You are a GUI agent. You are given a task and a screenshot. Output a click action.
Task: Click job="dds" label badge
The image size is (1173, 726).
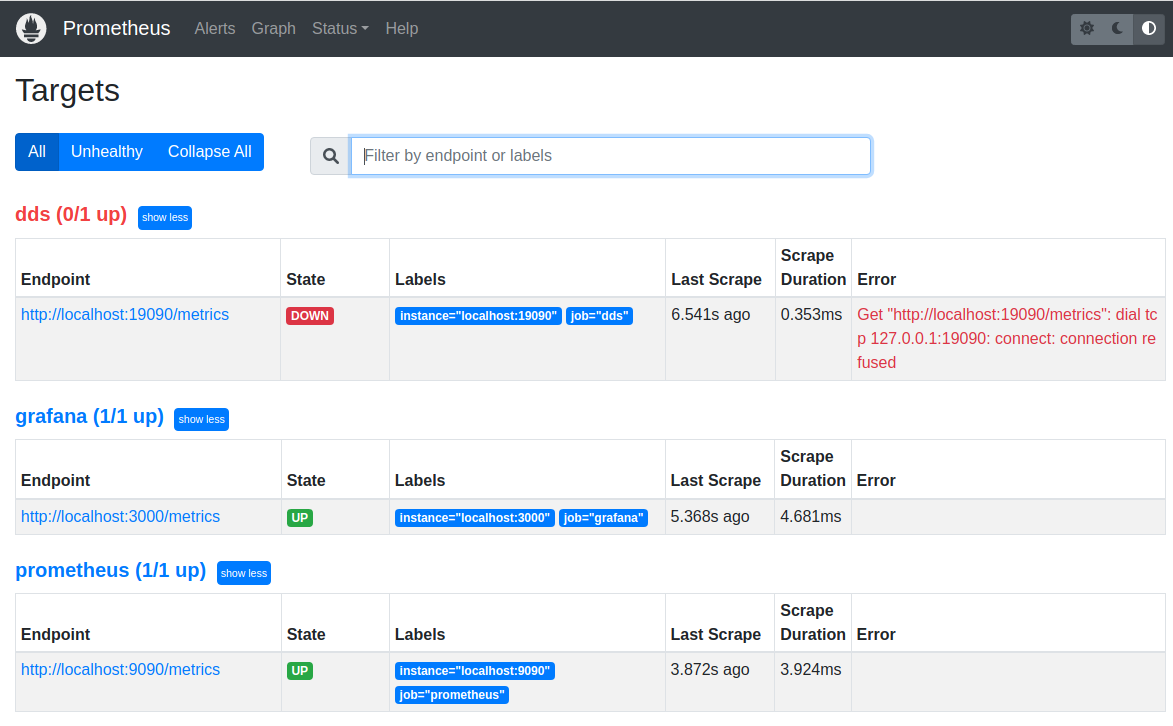pyautogui.click(x=599, y=316)
